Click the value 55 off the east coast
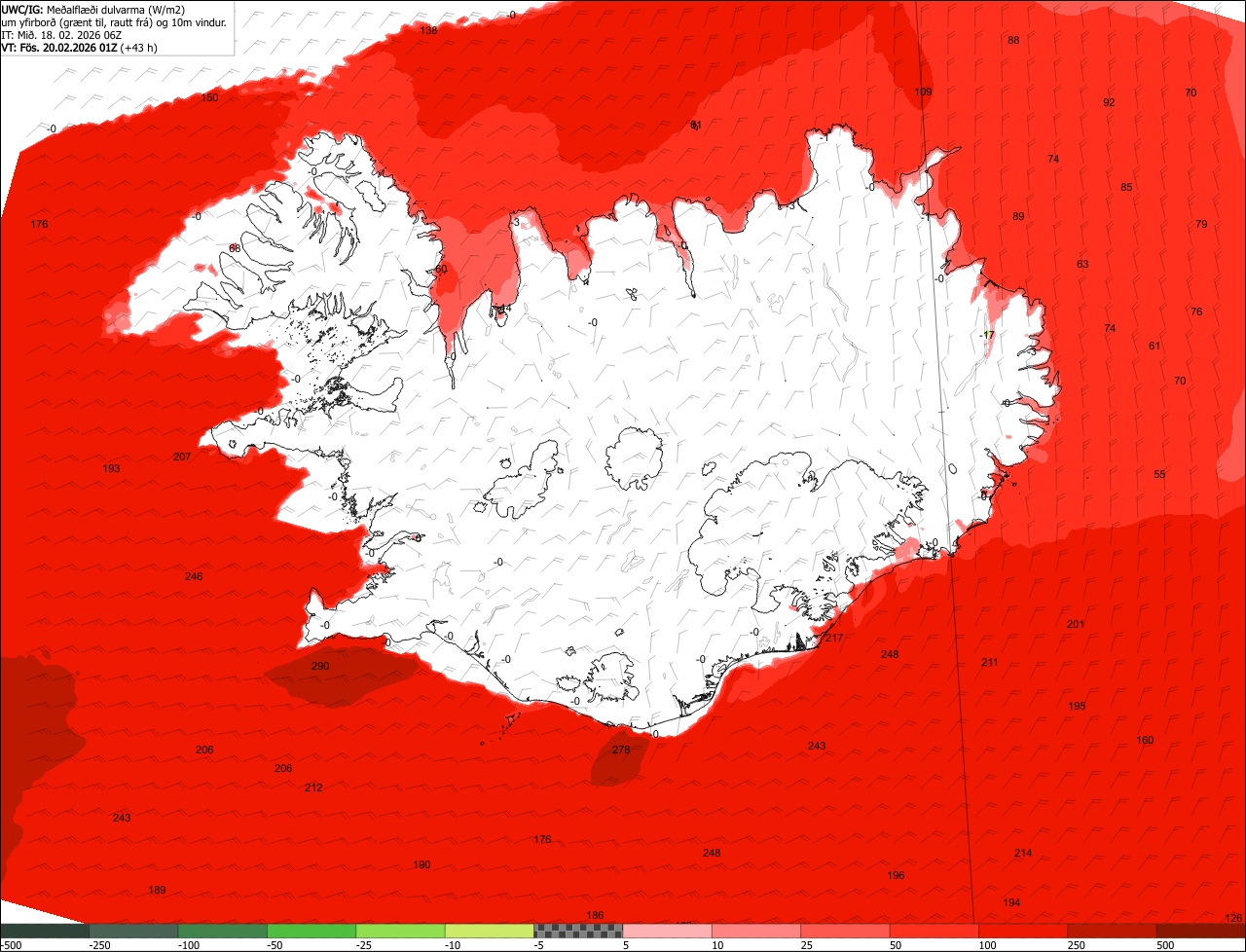This screenshot has height=952, width=1246. (1159, 474)
